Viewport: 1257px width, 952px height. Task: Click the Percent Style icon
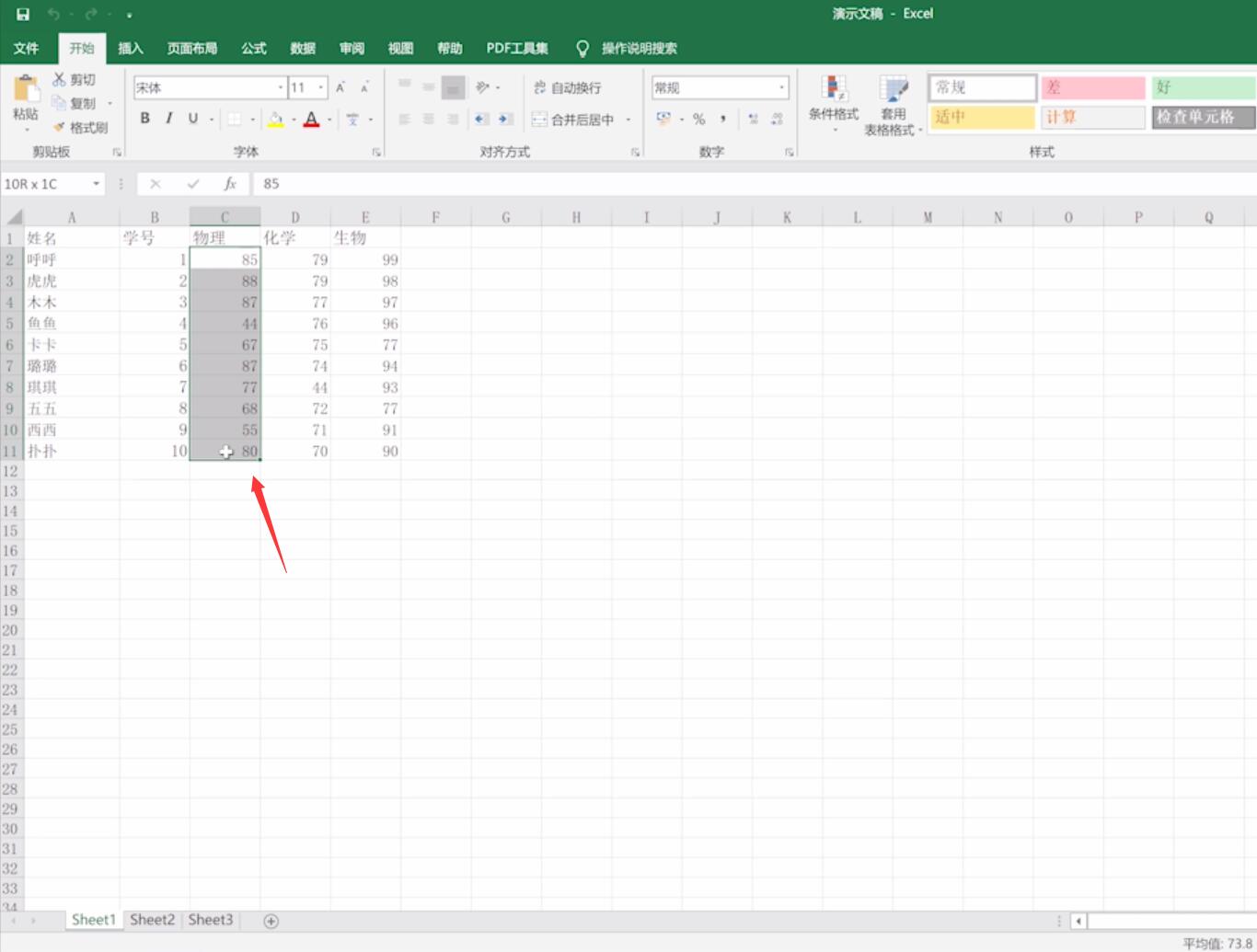tap(699, 119)
